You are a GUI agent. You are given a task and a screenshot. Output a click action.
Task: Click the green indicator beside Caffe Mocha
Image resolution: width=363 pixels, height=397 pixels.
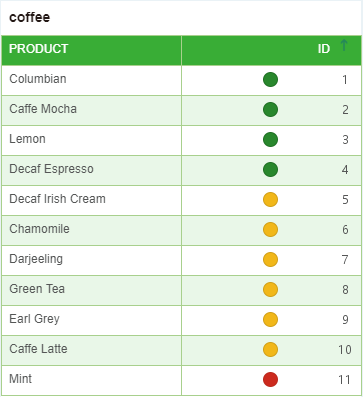tap(270, 110)
